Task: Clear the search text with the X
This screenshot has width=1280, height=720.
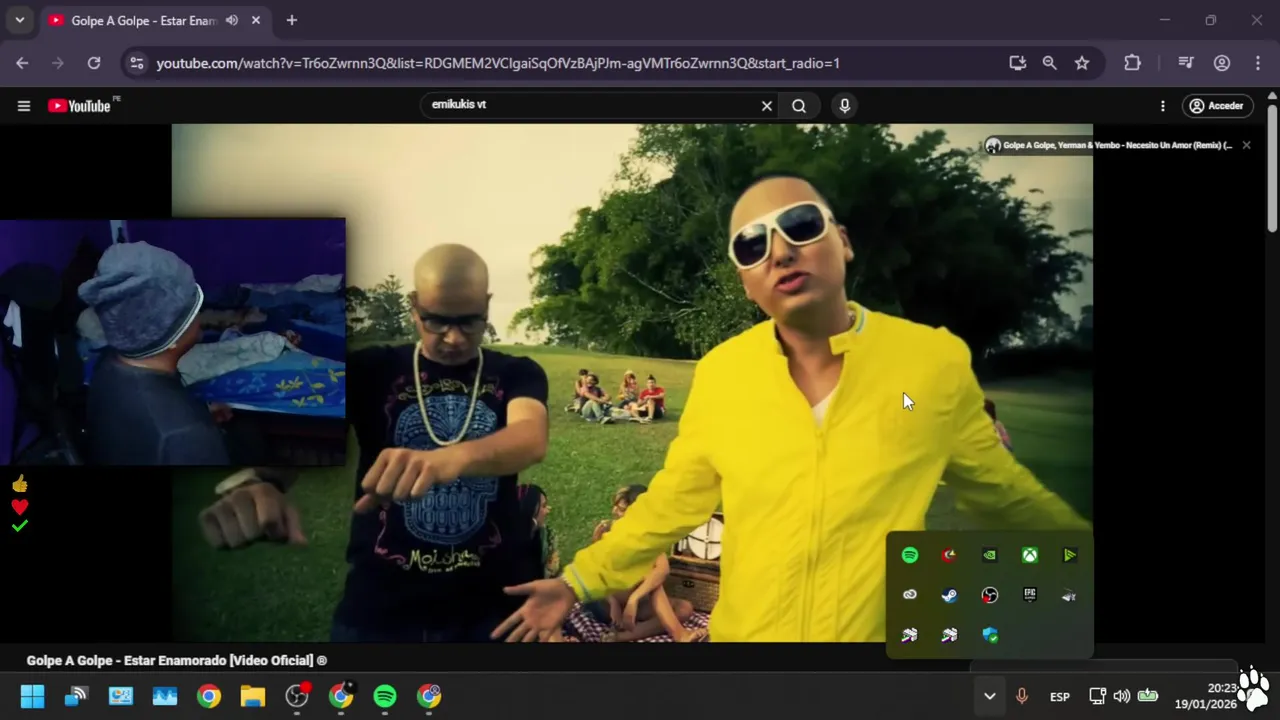Action: (x=767, y=106)
